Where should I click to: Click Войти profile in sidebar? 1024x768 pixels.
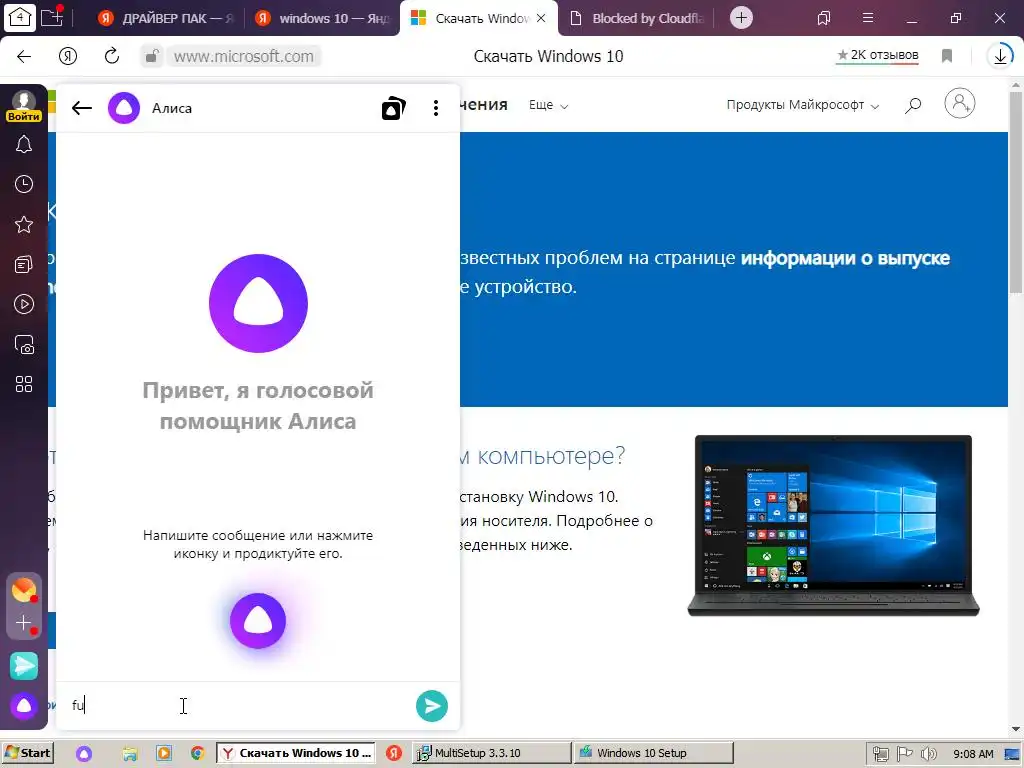coord(24,106)
